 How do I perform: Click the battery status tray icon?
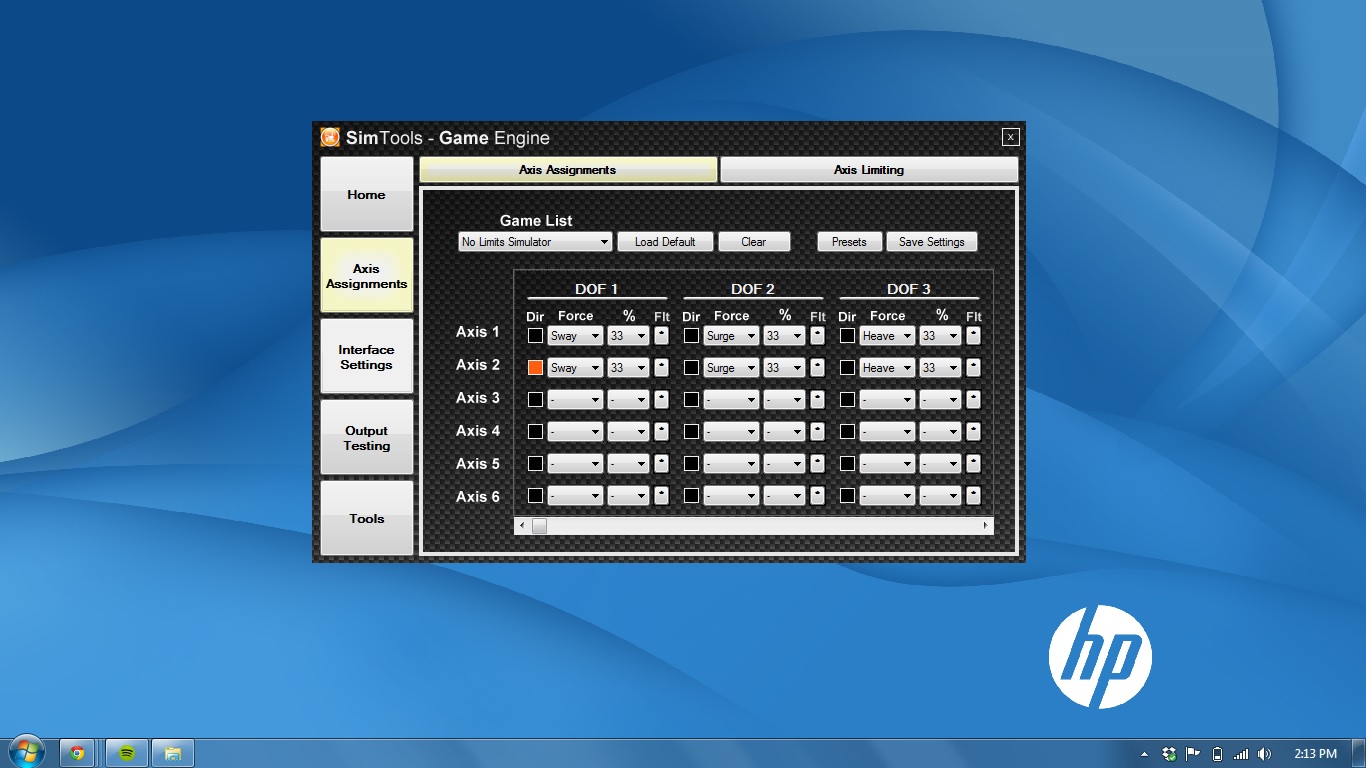click(1217, 754)
